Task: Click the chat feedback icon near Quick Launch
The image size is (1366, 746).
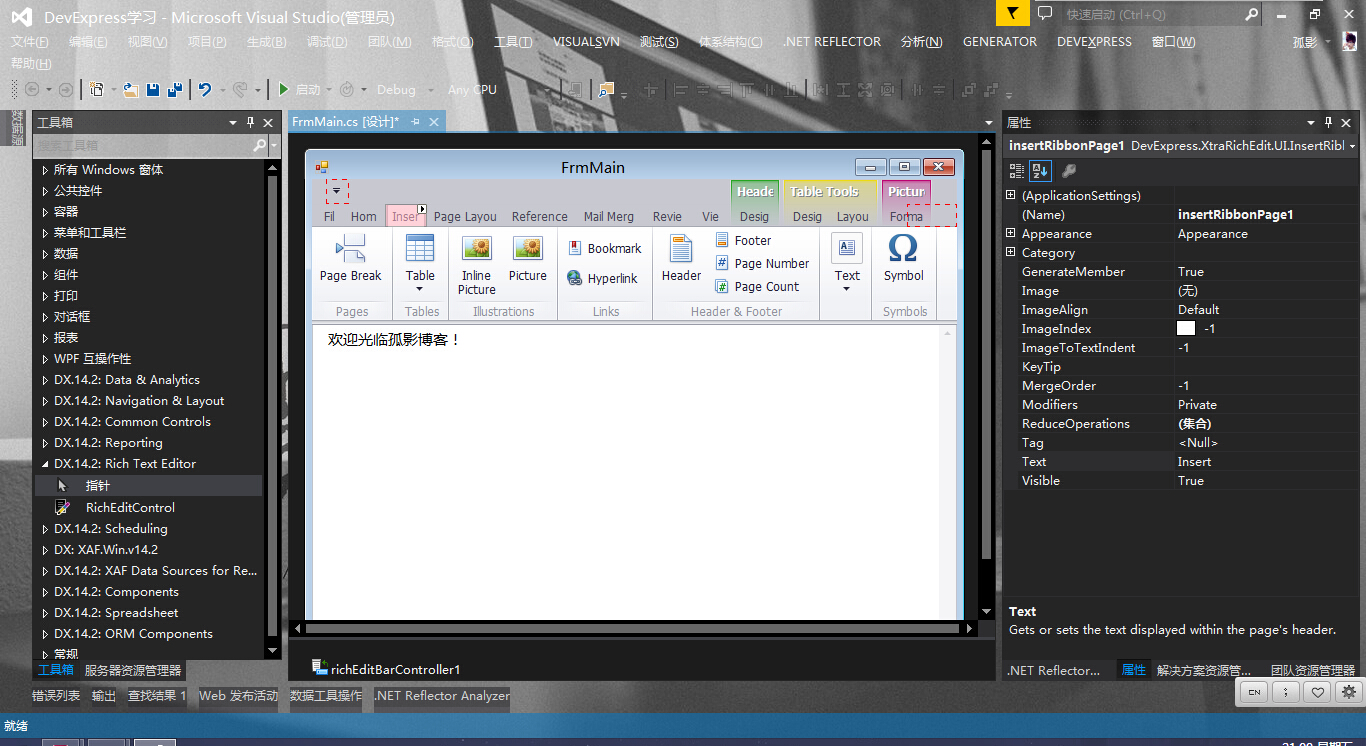Action: coord(1045,14)
